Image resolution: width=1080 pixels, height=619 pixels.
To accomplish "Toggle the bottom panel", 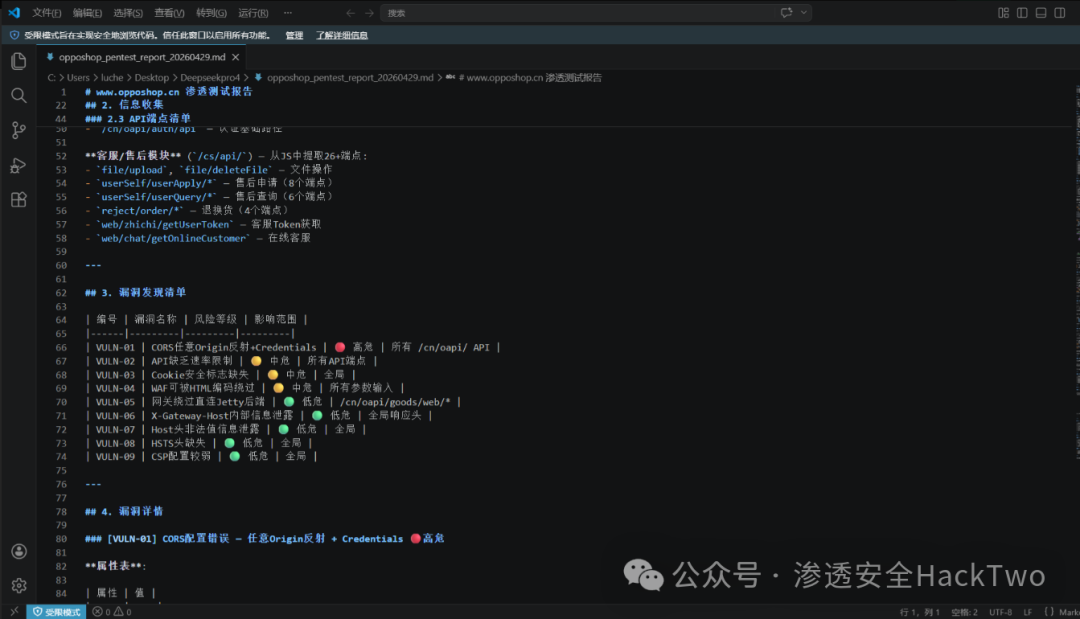I will 1041,12.
